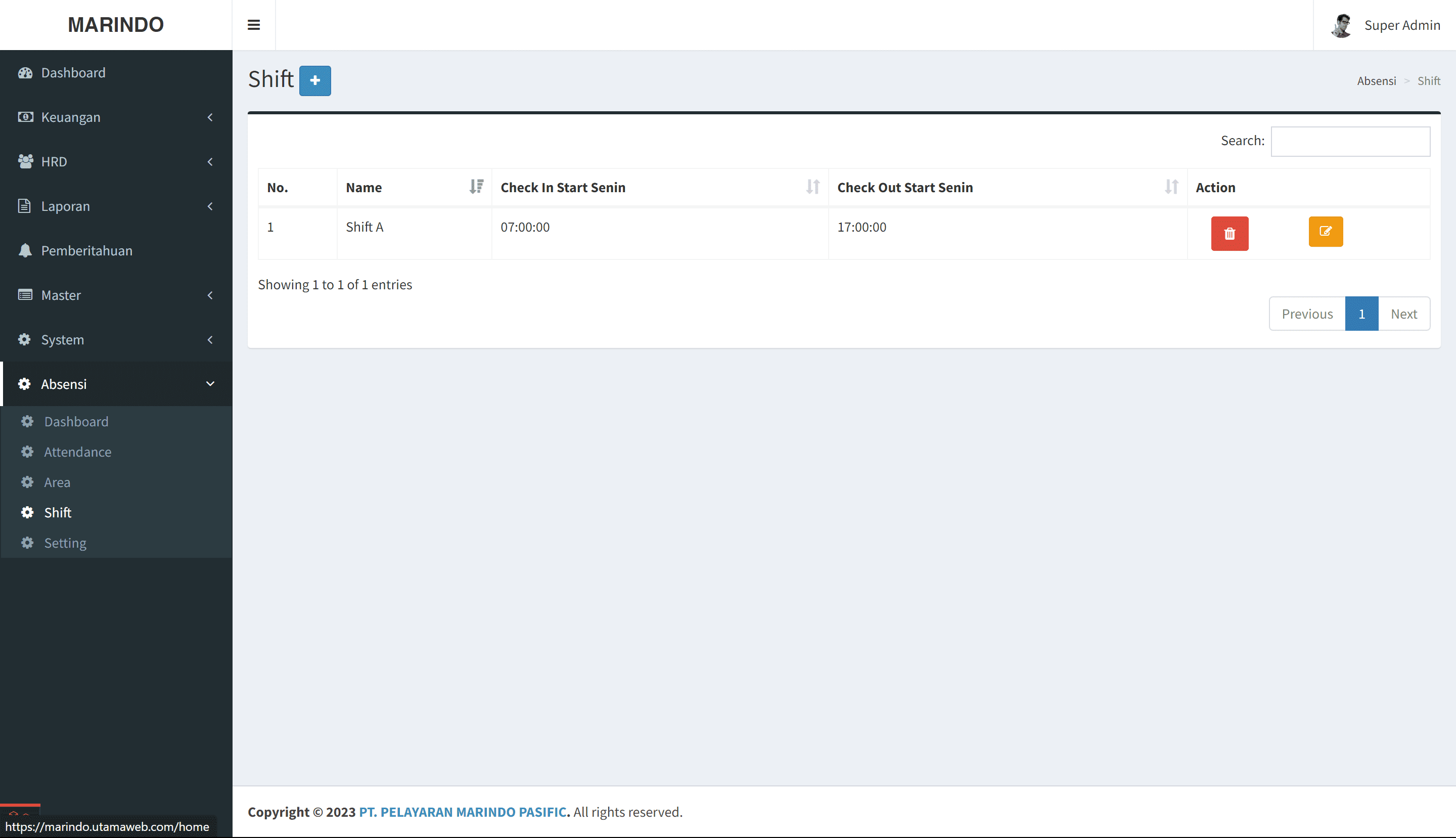The height and width of the screenshot is (838, 1456).
Task: Click the hamburger sidebar toggle icon
Action: click(x=253, y=25)
